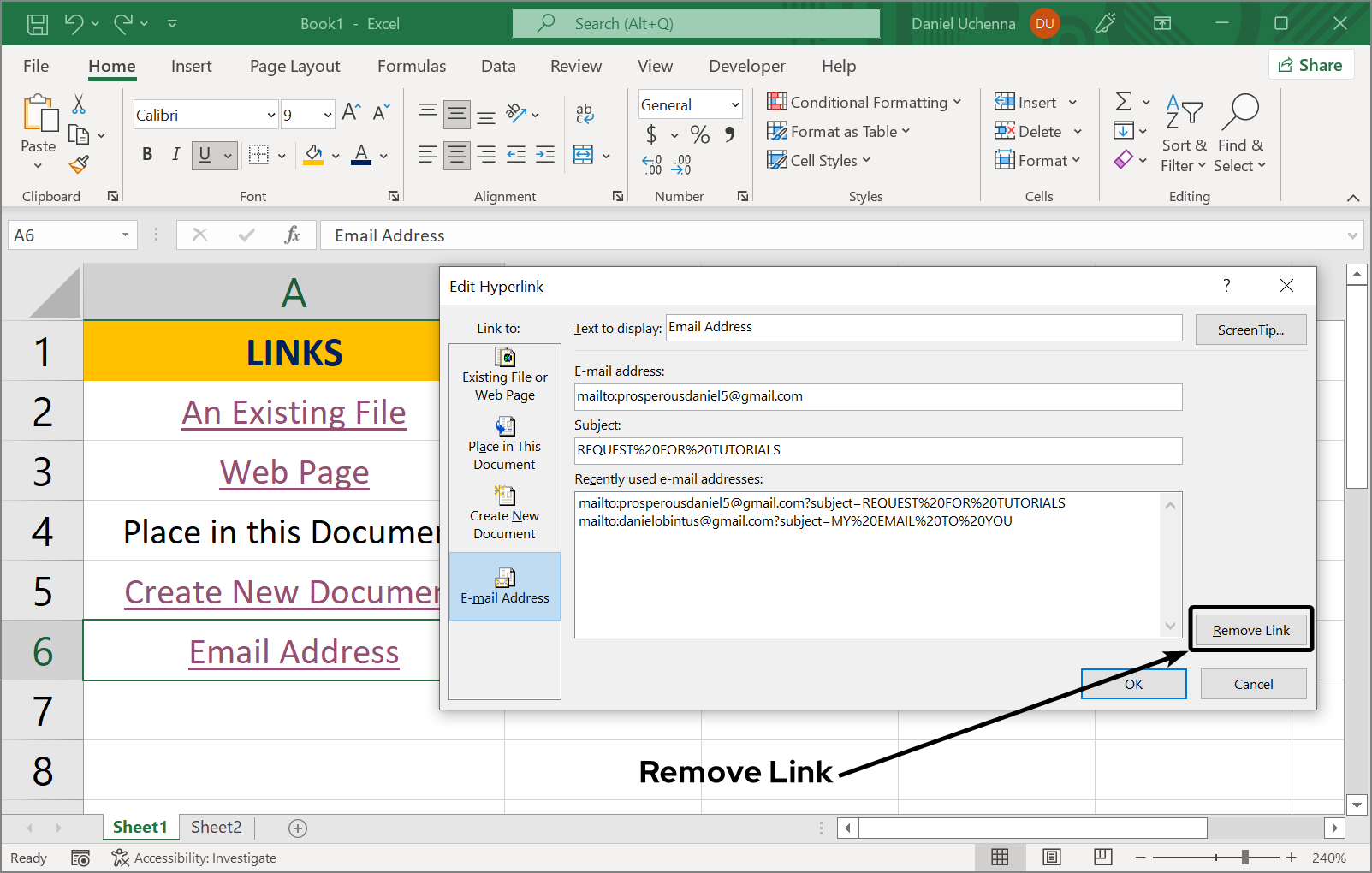Image resolution: width=1372 pixels, height=873 pixels.
Task: Toggle Bold formatting
Action: [147, 155]
